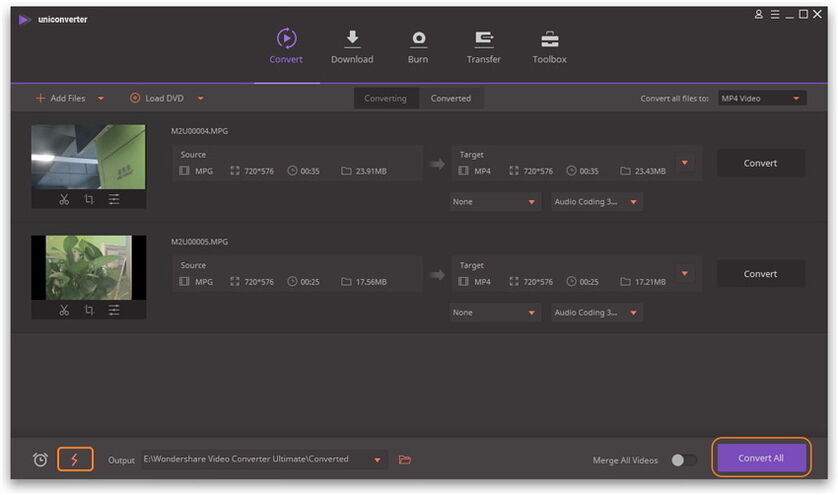838x495 pixels.
Task: Click the Convert All button
Action: pyautogui.click(x=761, y=458)
